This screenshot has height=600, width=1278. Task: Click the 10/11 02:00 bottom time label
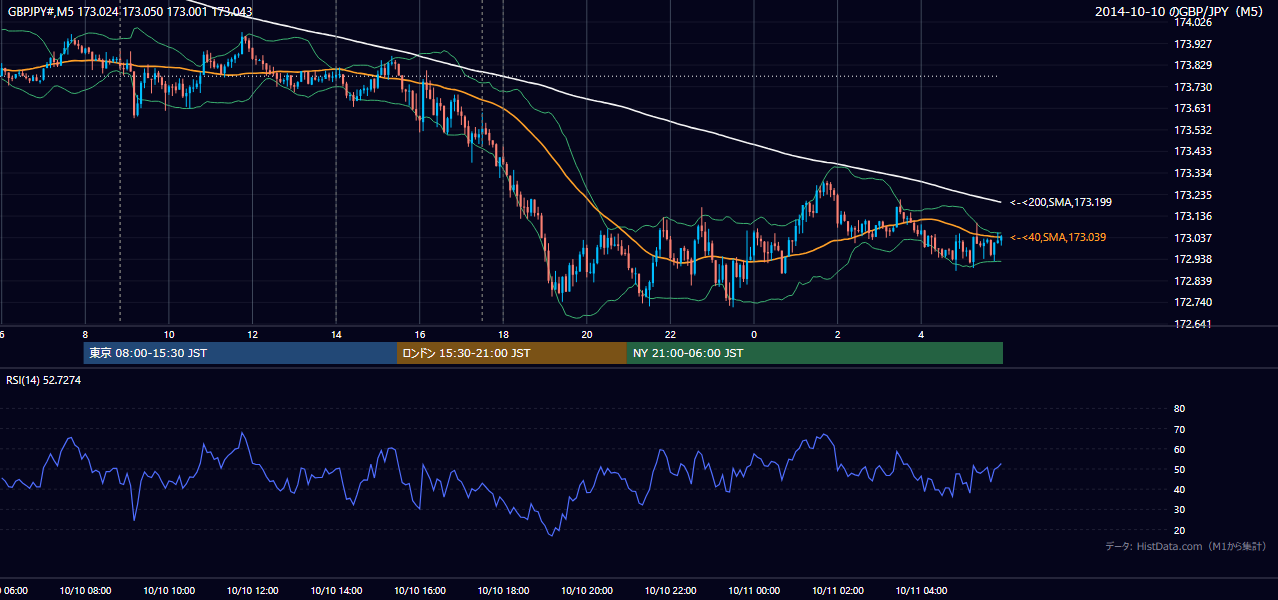click(x=838, y=591)
